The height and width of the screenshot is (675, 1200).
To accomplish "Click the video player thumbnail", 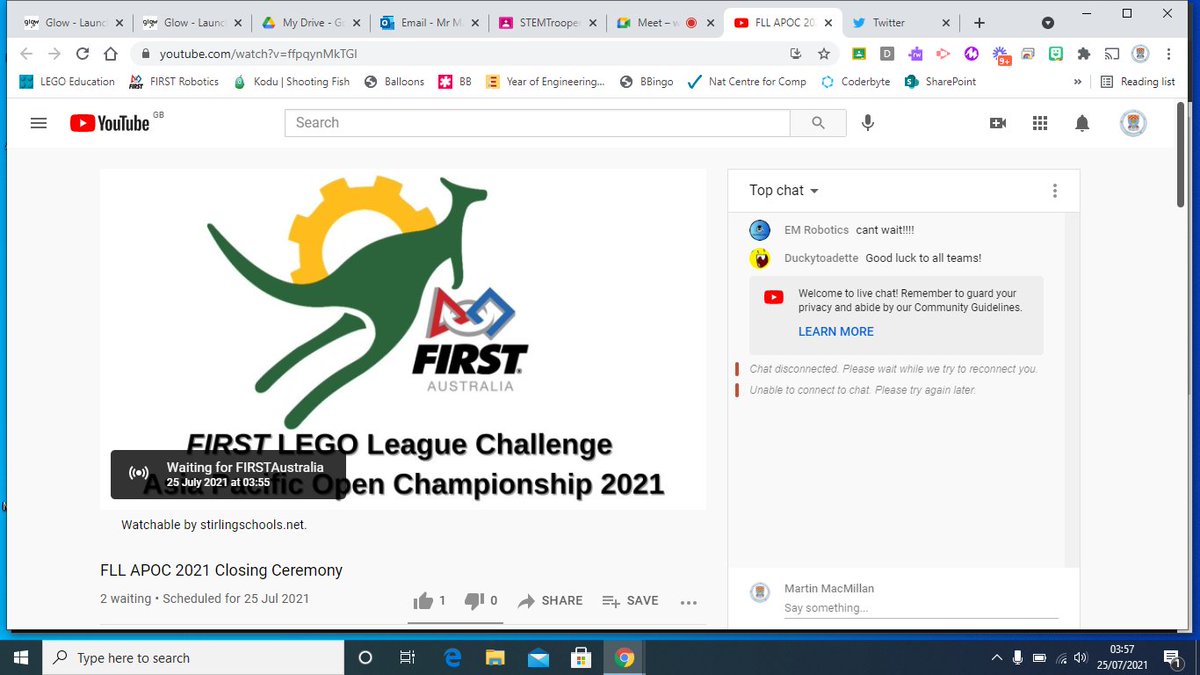I will click(403, 339).
